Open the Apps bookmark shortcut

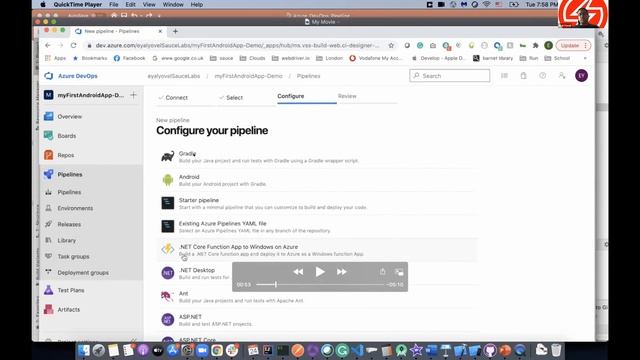[55, 58]
